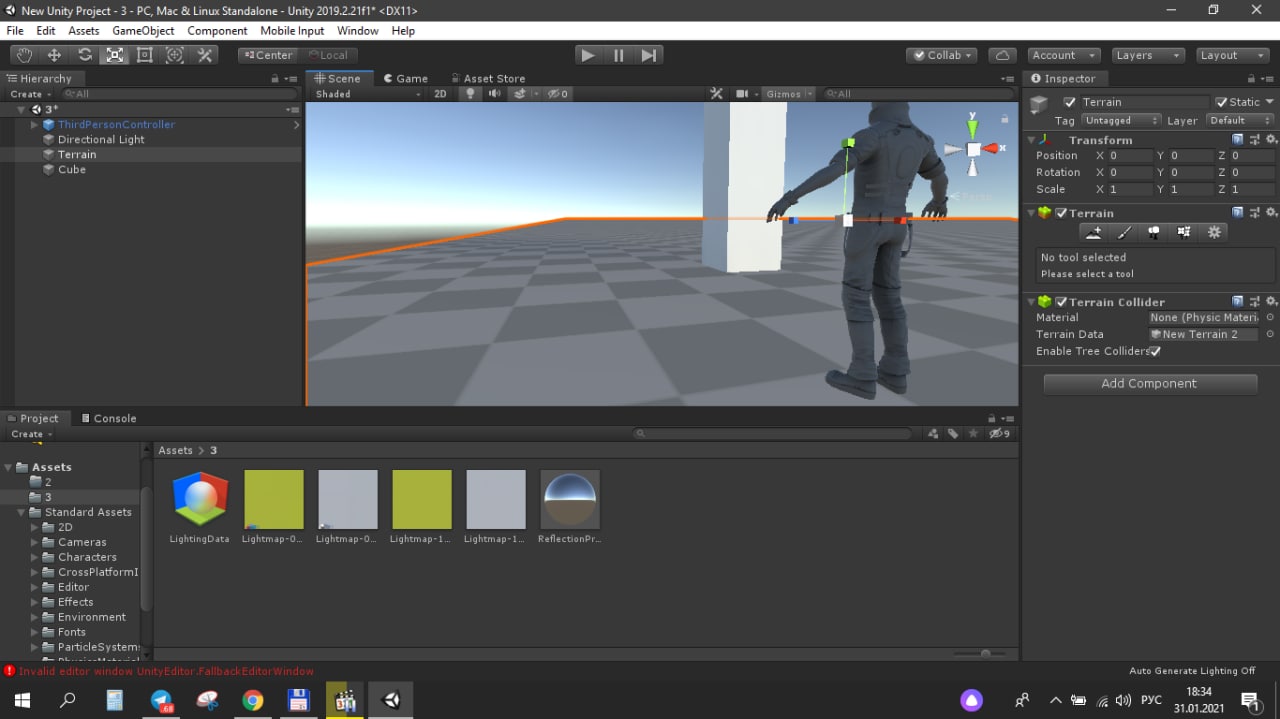Viewport: 1280px width, 719px height.
Task: Open the Window menu
Action: (x=357, y=31)
